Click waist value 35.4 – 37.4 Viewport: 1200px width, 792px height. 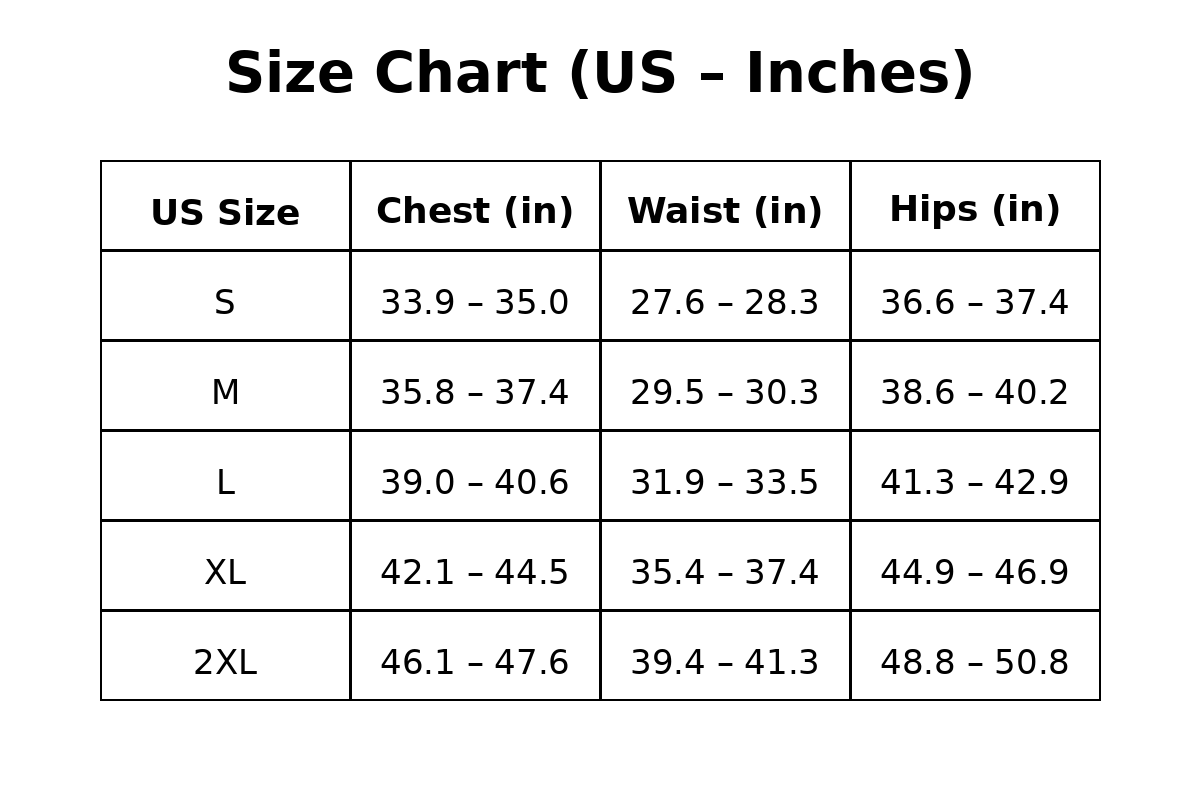pyautogui.click(x=725, y=573)
